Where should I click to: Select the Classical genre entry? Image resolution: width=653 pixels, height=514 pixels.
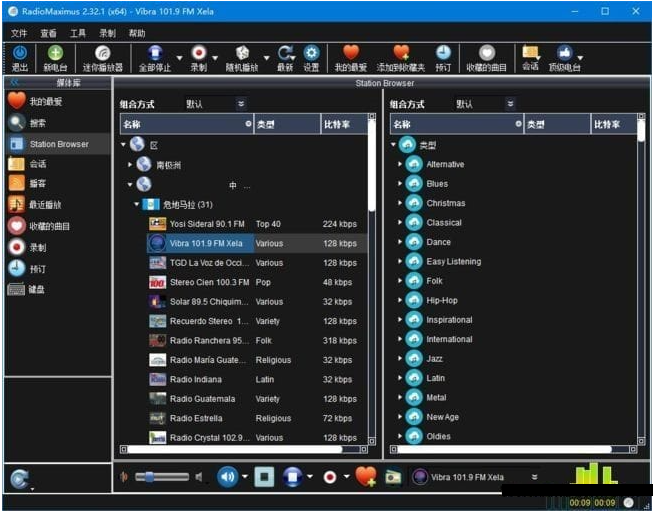[x=444, y=222]
